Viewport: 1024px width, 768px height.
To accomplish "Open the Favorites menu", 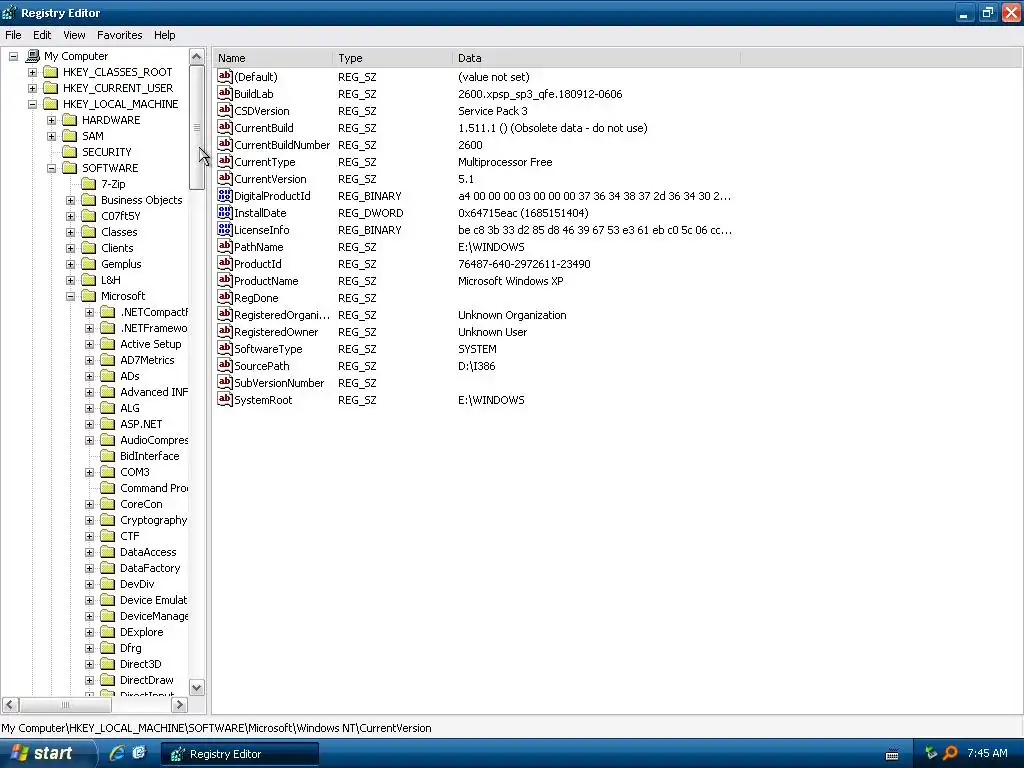I will click(120, 35).
